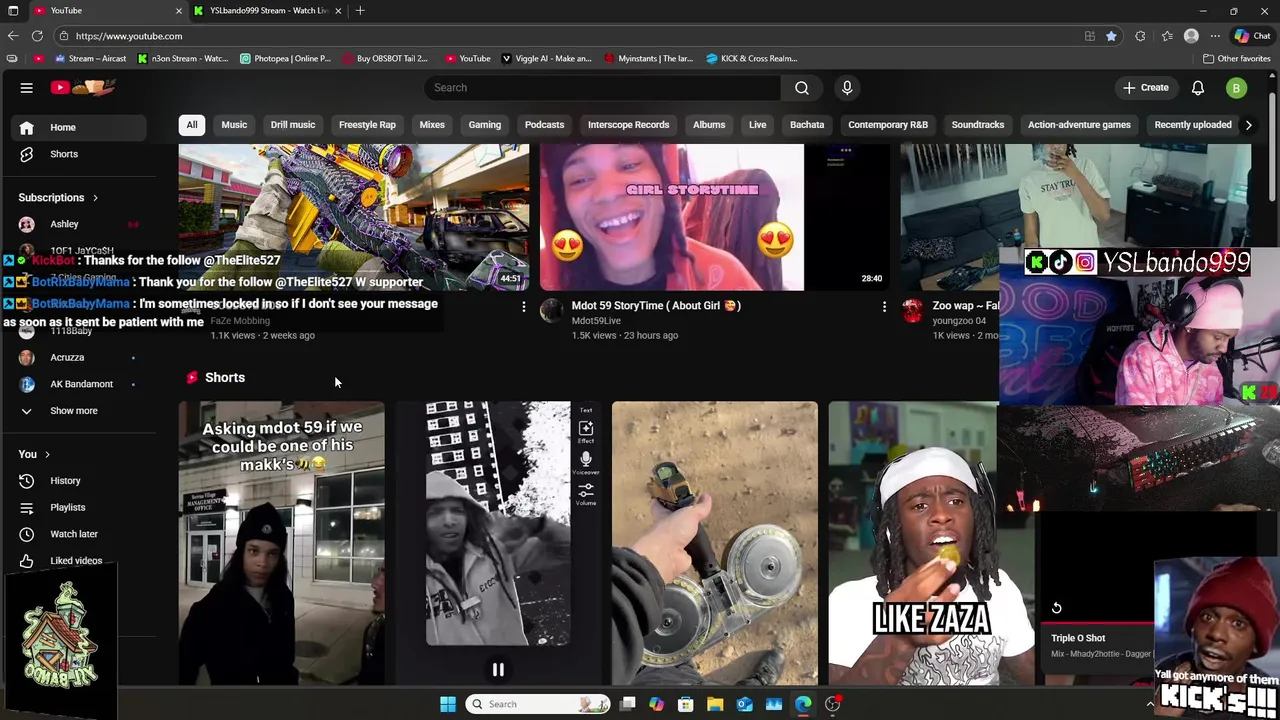This screenshot has width=1280, height=720.
Task: Select the Soundtracks chip
Action: (x=978, y=125)
